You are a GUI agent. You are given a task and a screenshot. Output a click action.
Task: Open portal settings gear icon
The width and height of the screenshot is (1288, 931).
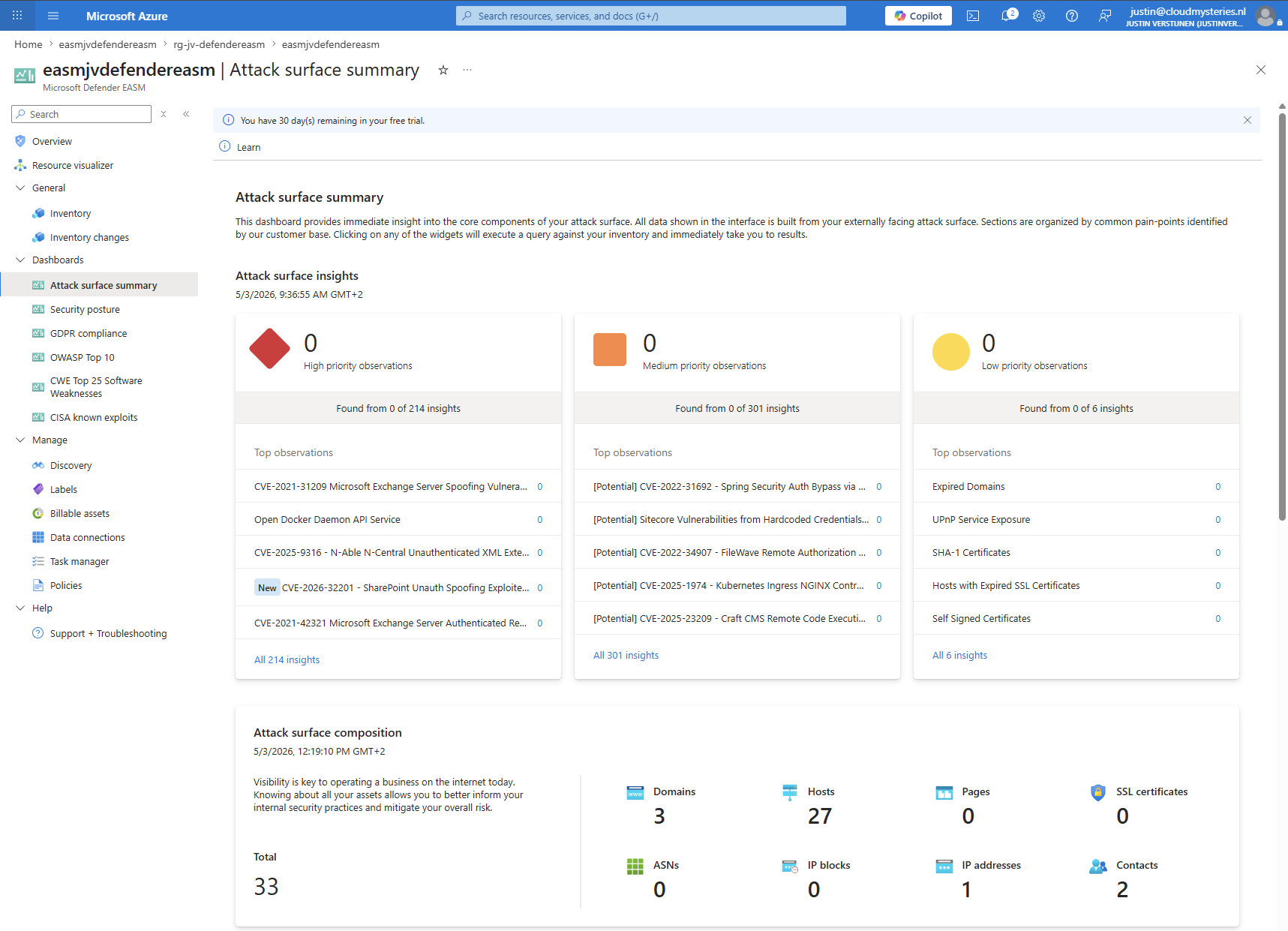click(1039, 16)
